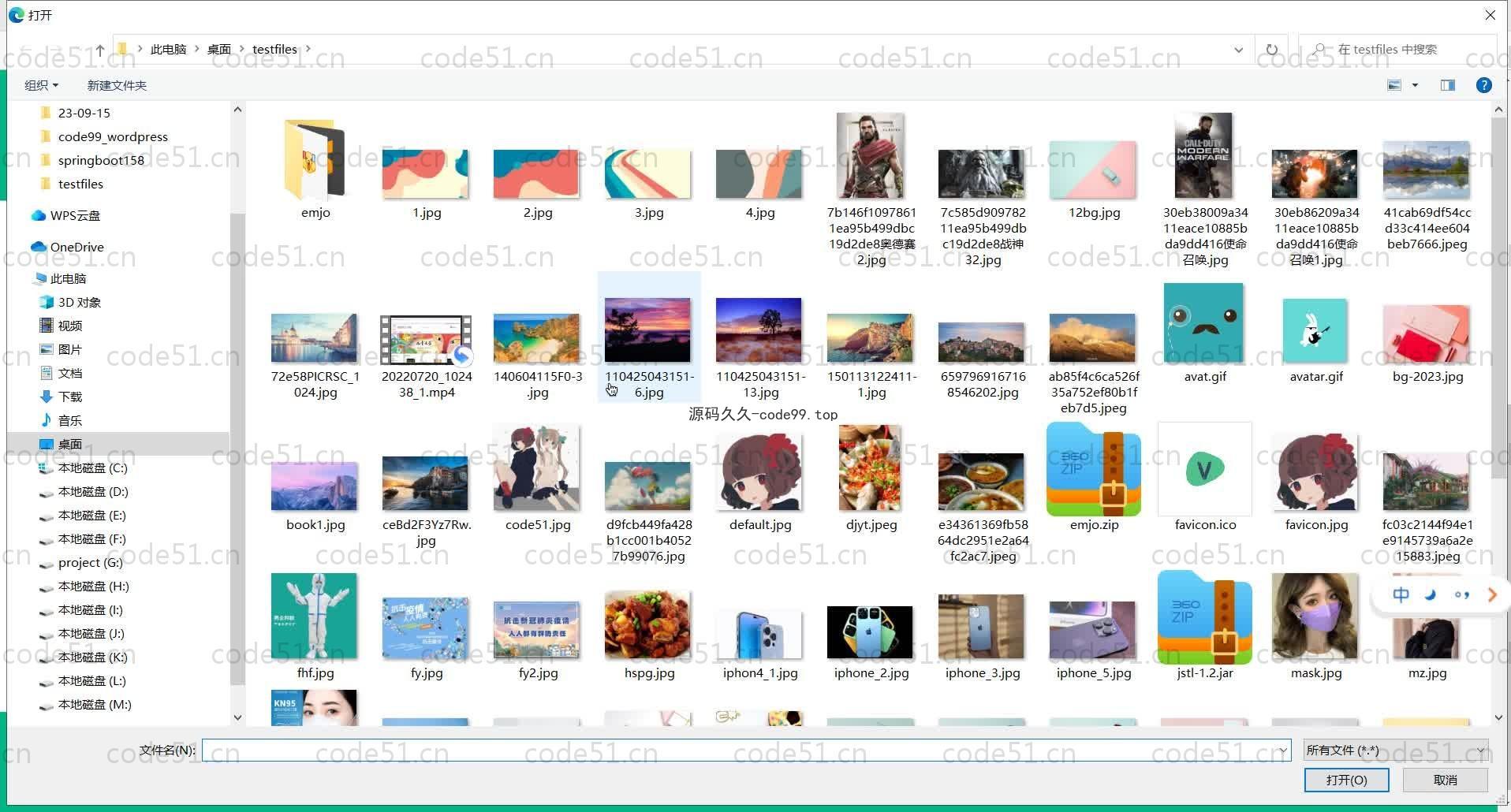The width and height of the screenshot is (1511, 812).
Task: Select the hspg.jpg thumbnail
Action: click(648, 624)
